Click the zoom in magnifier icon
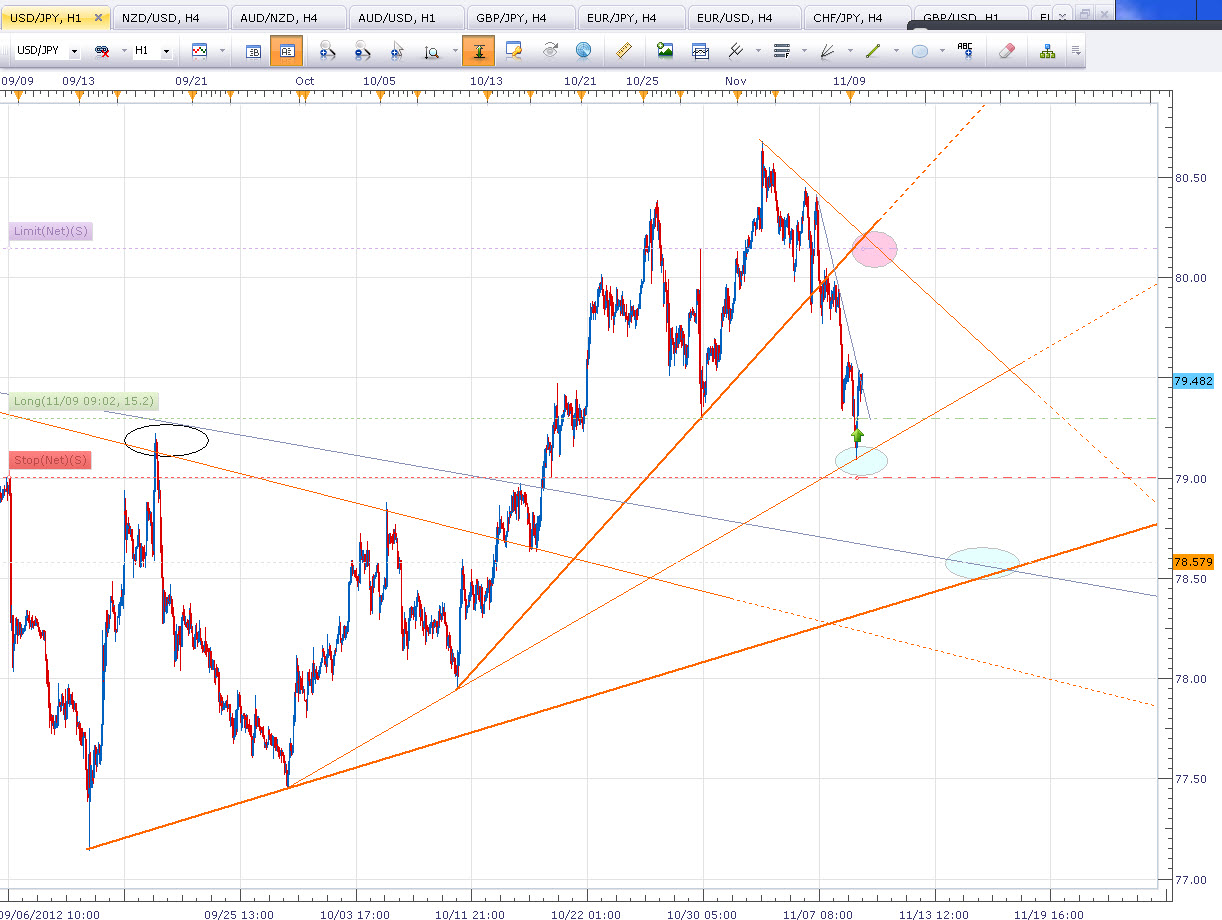1222x920 pixels. 326,51
